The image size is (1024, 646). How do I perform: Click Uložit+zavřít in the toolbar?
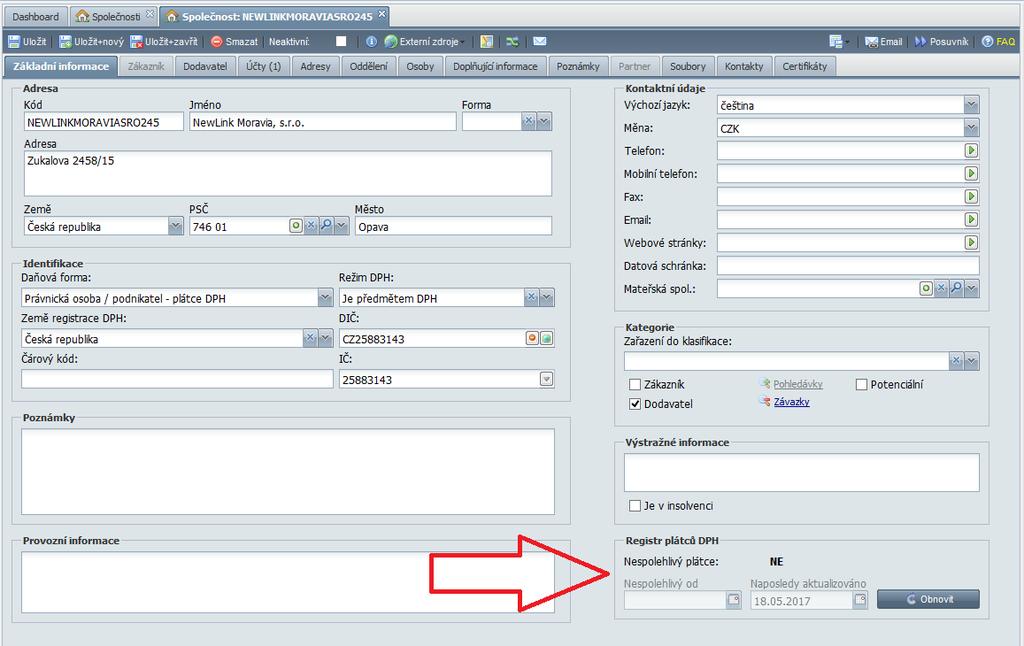pyautogui.click(x=164, y=42)
